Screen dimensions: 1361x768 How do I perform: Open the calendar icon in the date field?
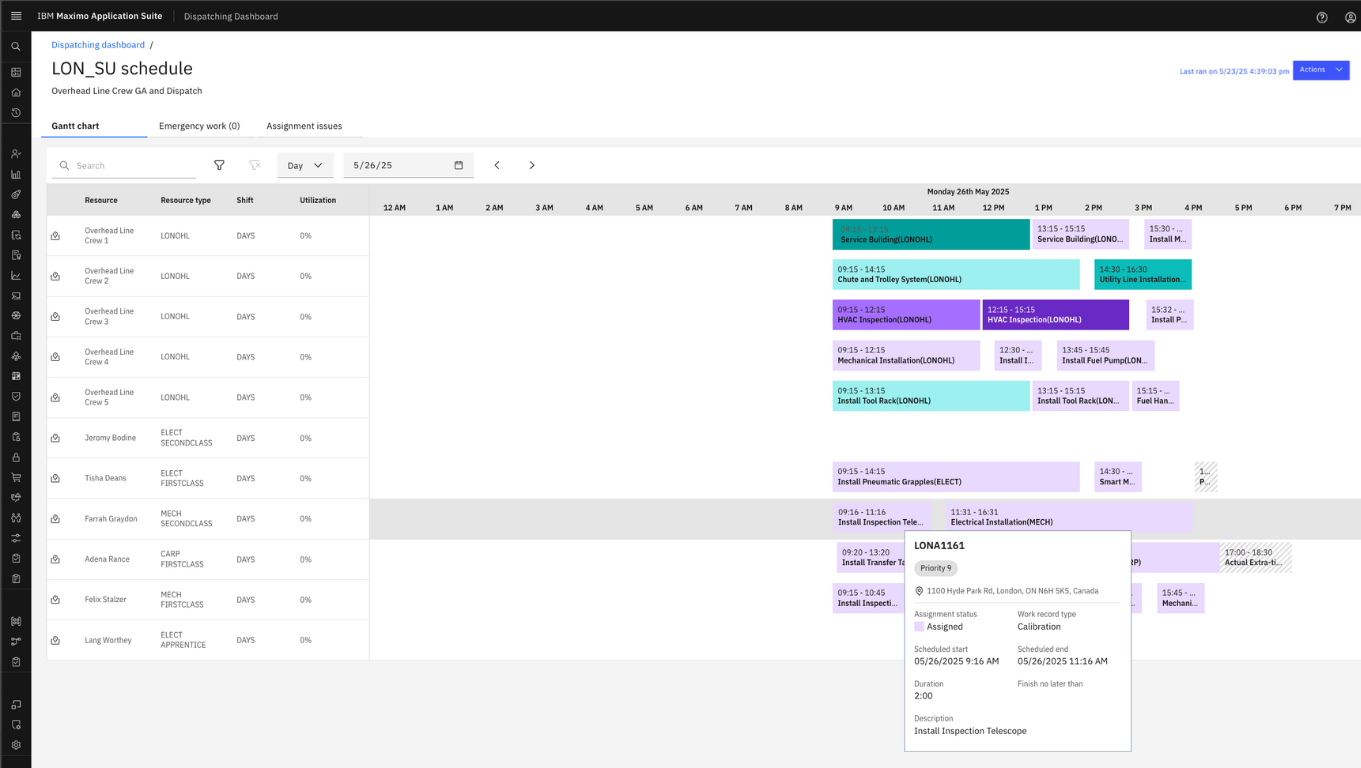coord(459,164)
